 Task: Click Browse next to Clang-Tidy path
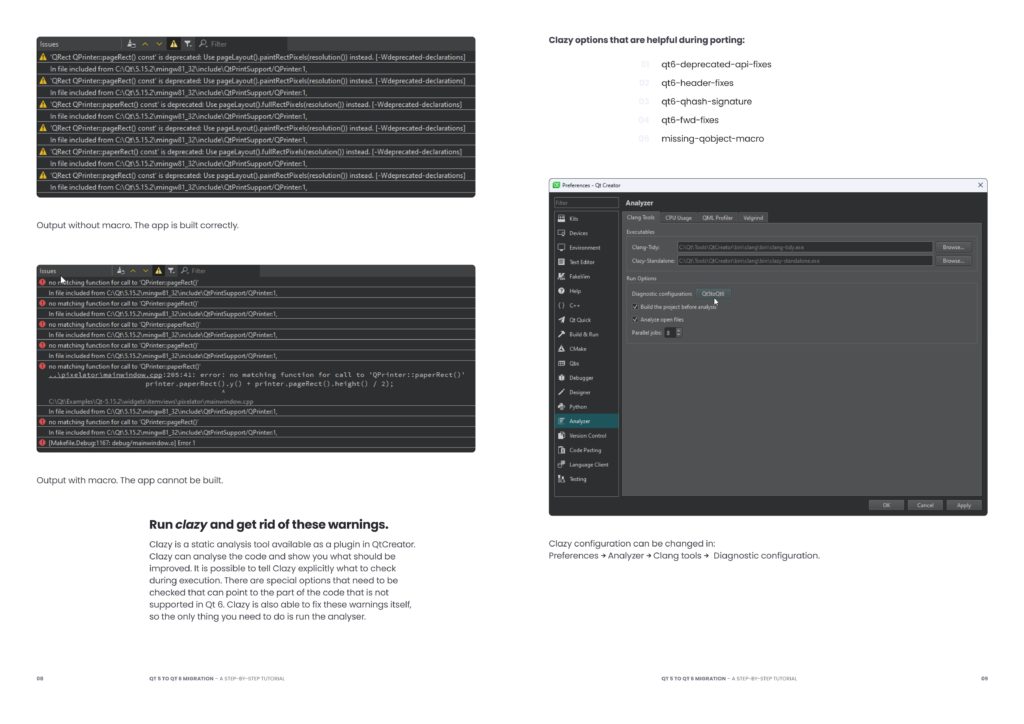[x=953, y=247]
